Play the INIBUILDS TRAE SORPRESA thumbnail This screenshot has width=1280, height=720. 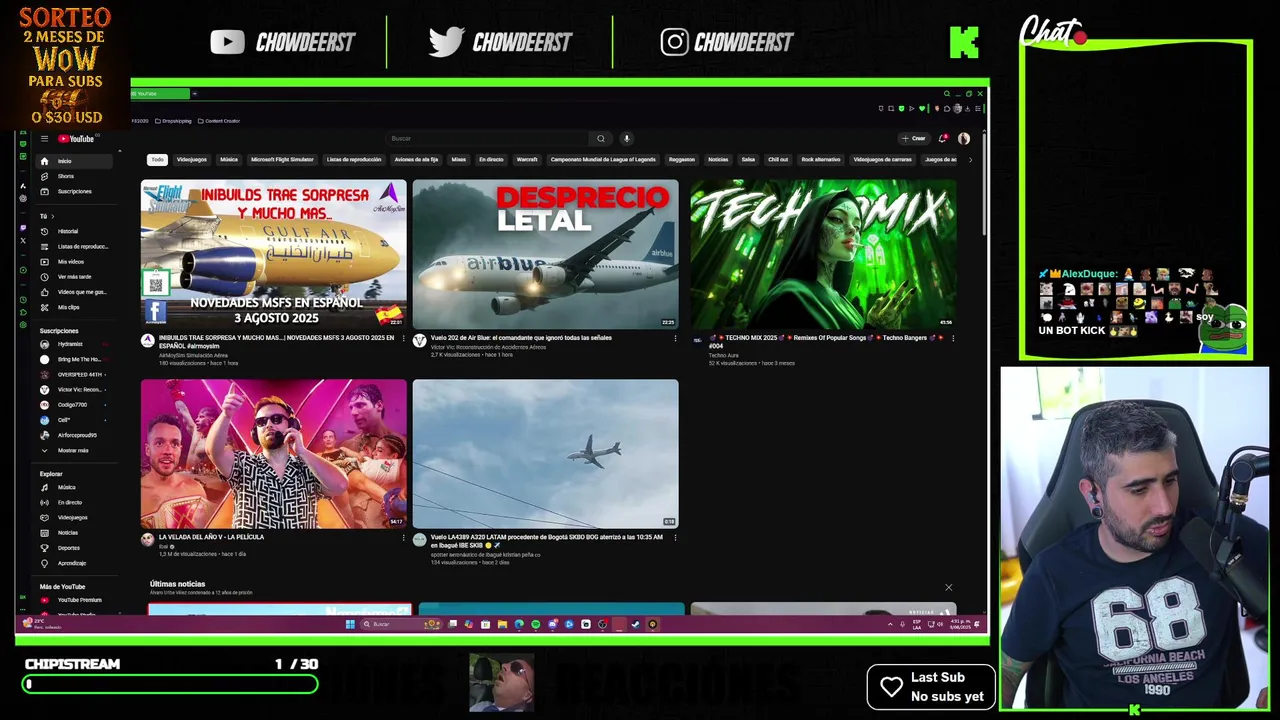click(274, 254)
